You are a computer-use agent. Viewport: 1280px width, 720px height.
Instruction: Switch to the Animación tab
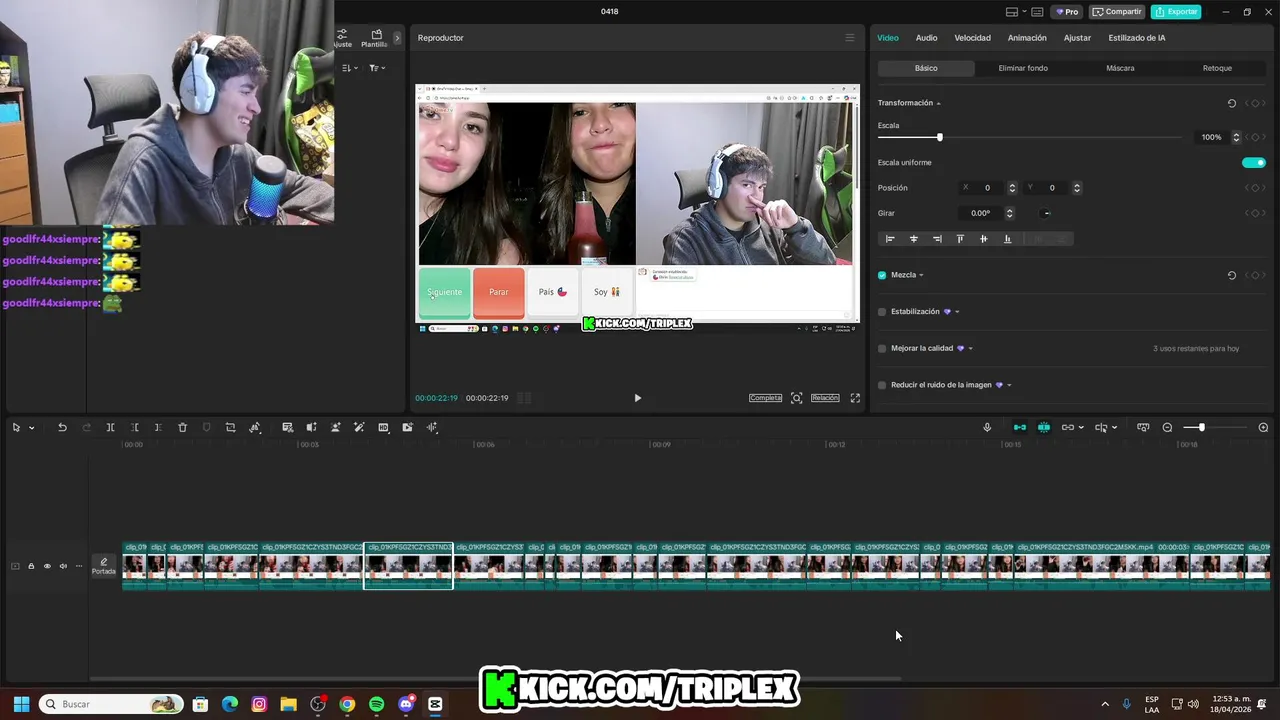click(x=1027, y=38)
